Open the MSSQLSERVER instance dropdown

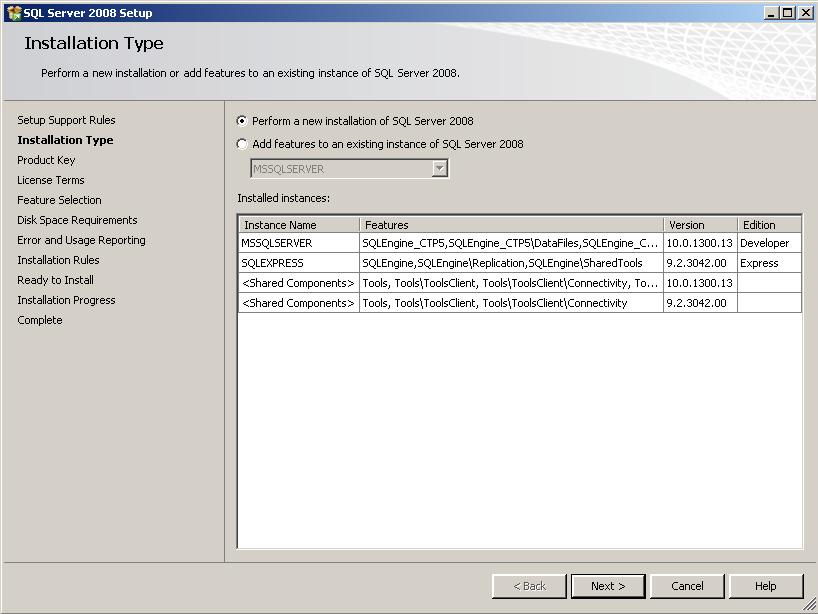pos(436,168)
